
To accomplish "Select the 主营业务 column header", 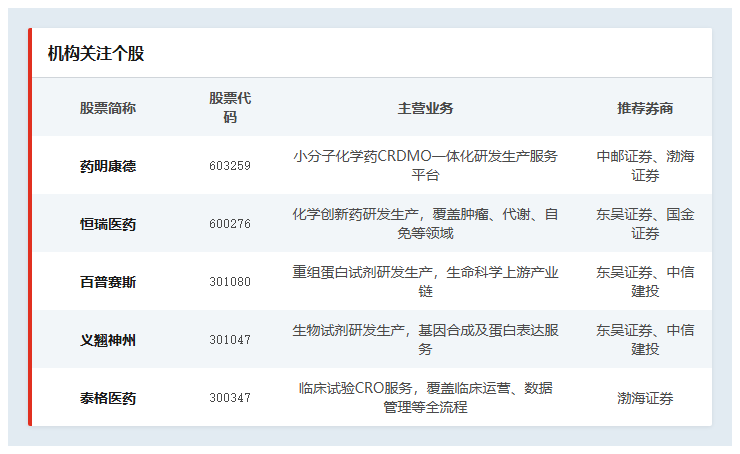I will coord(425,108).
